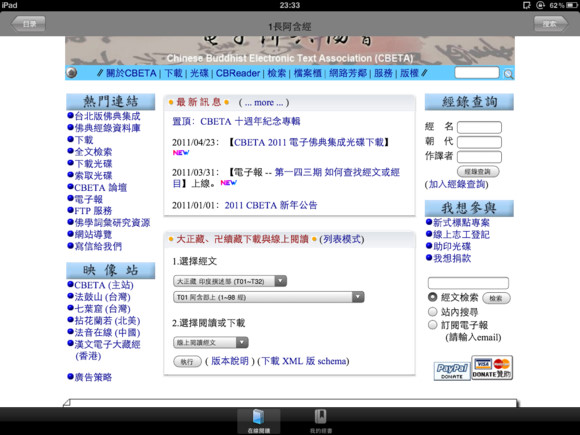Viewport: 580px width, 435px height.
Task: Open 線上志工登記 link
Action: coord(461,235)
